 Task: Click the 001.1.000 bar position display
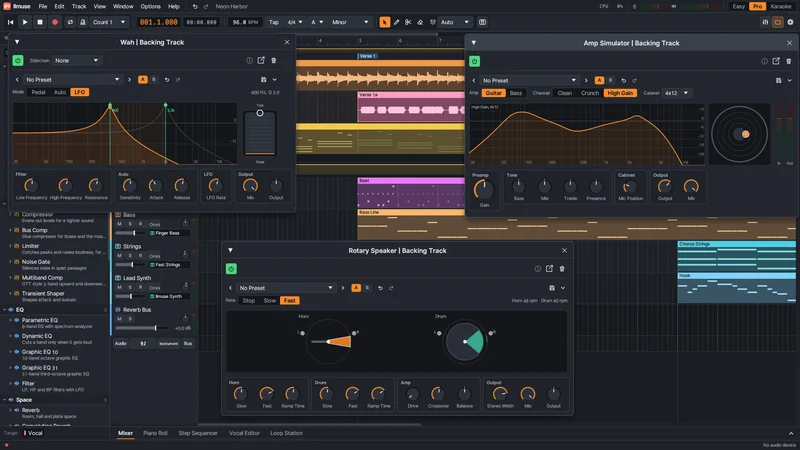point(159,22)
